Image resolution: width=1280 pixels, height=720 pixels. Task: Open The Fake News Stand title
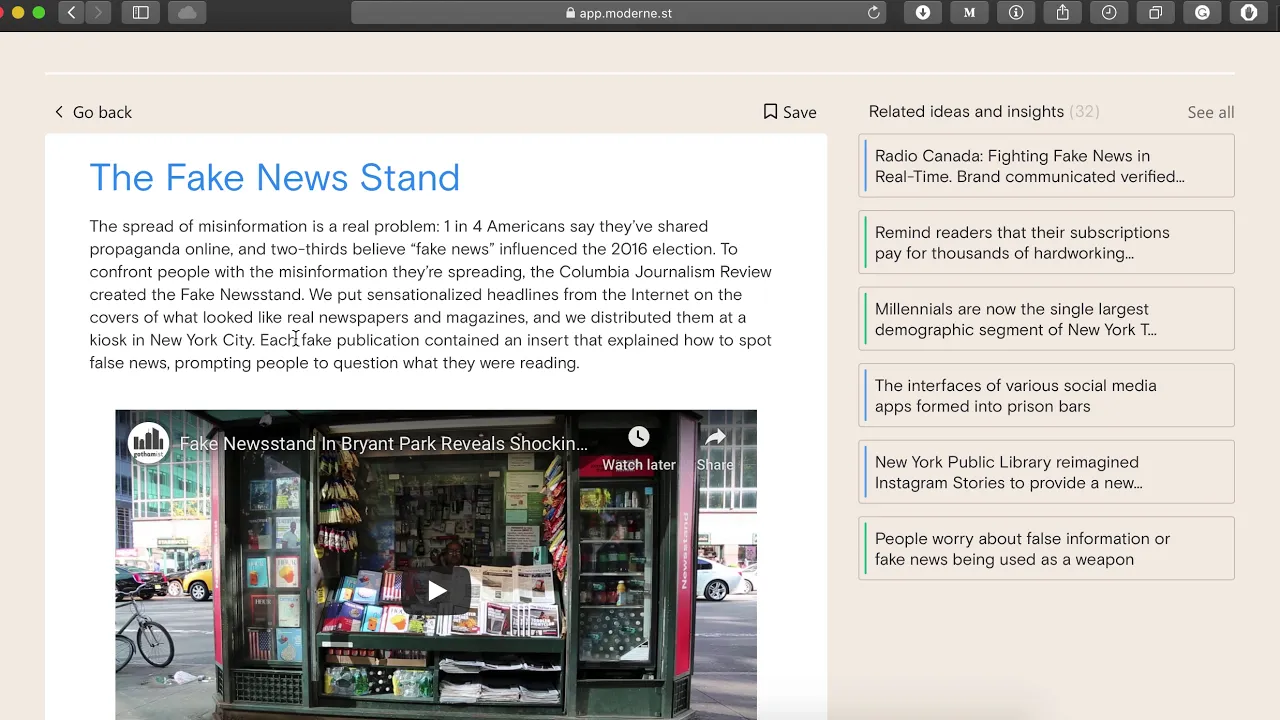[274, 178]
